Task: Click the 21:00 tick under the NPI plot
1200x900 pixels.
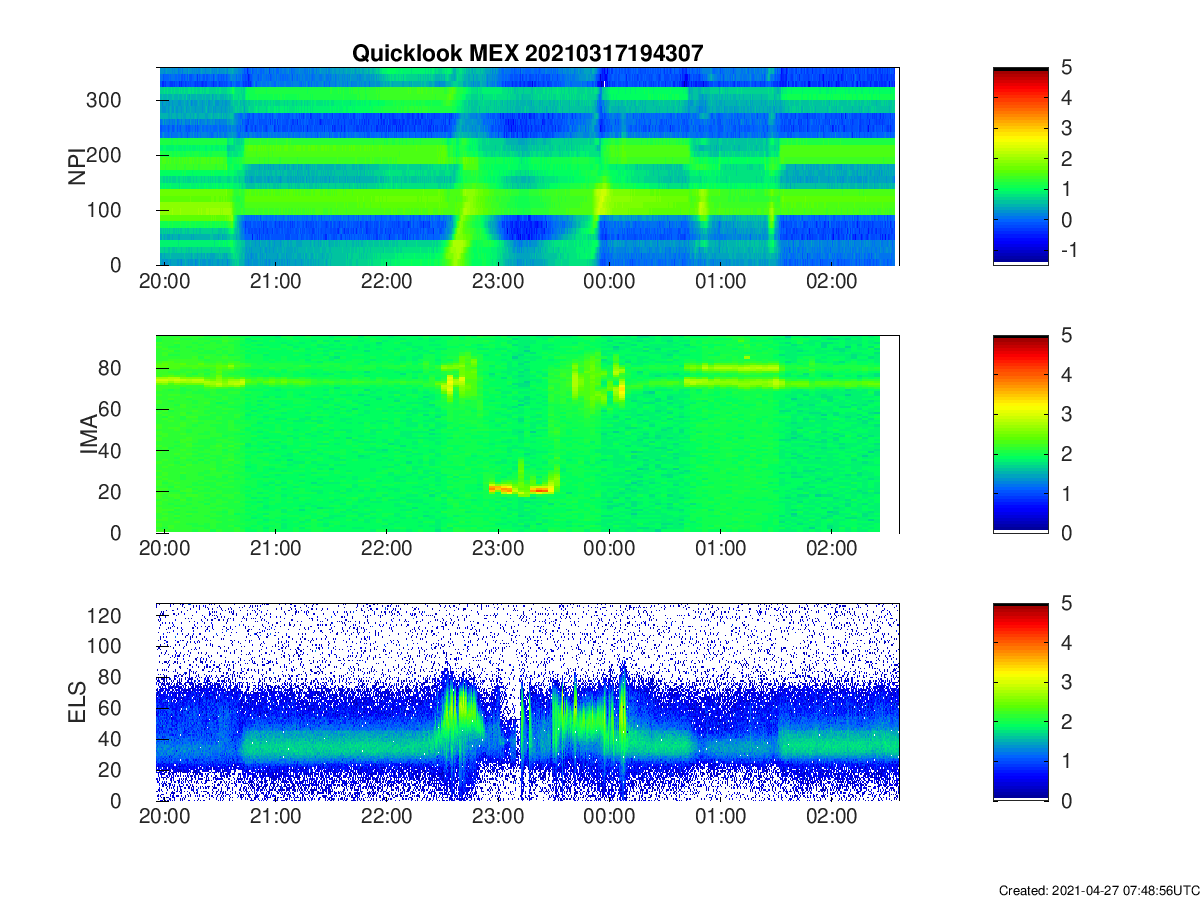Action: point(276,281)
